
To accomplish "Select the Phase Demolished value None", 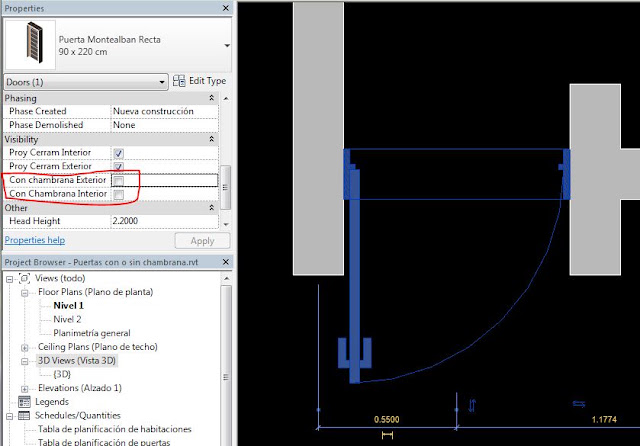I will tap(164, 125).
